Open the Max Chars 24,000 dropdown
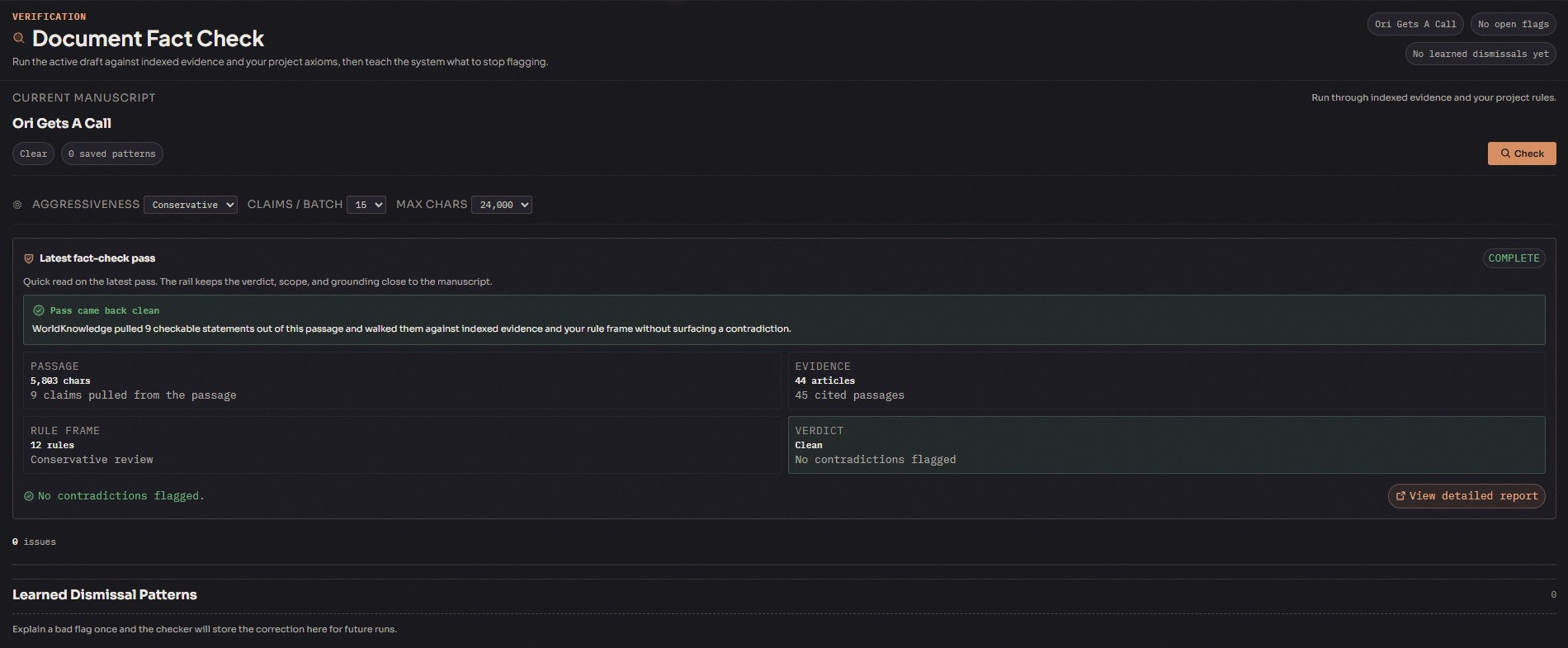 [502, 205]
